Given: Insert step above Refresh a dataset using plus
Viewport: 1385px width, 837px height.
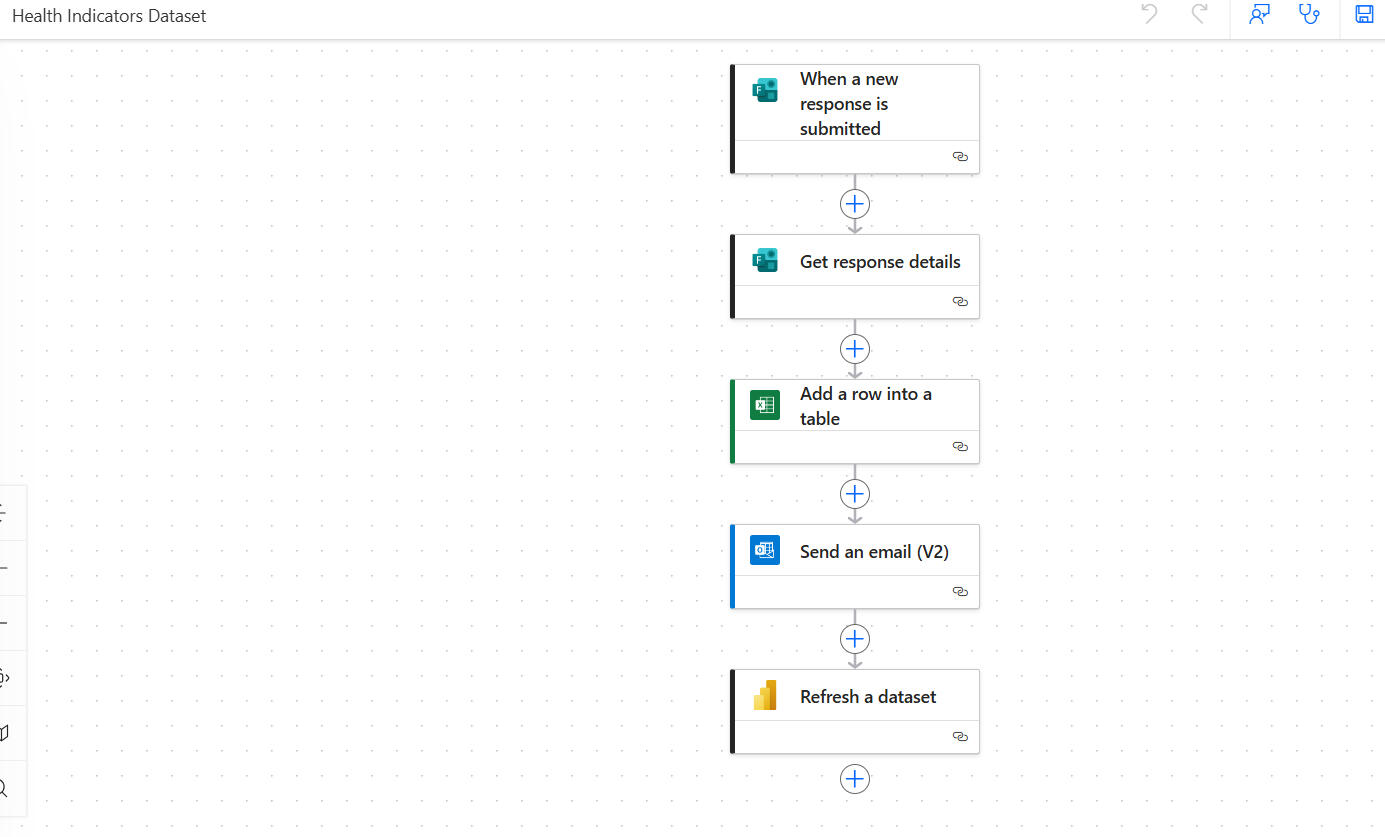Looking at the screenshot, I should [855, 638].
